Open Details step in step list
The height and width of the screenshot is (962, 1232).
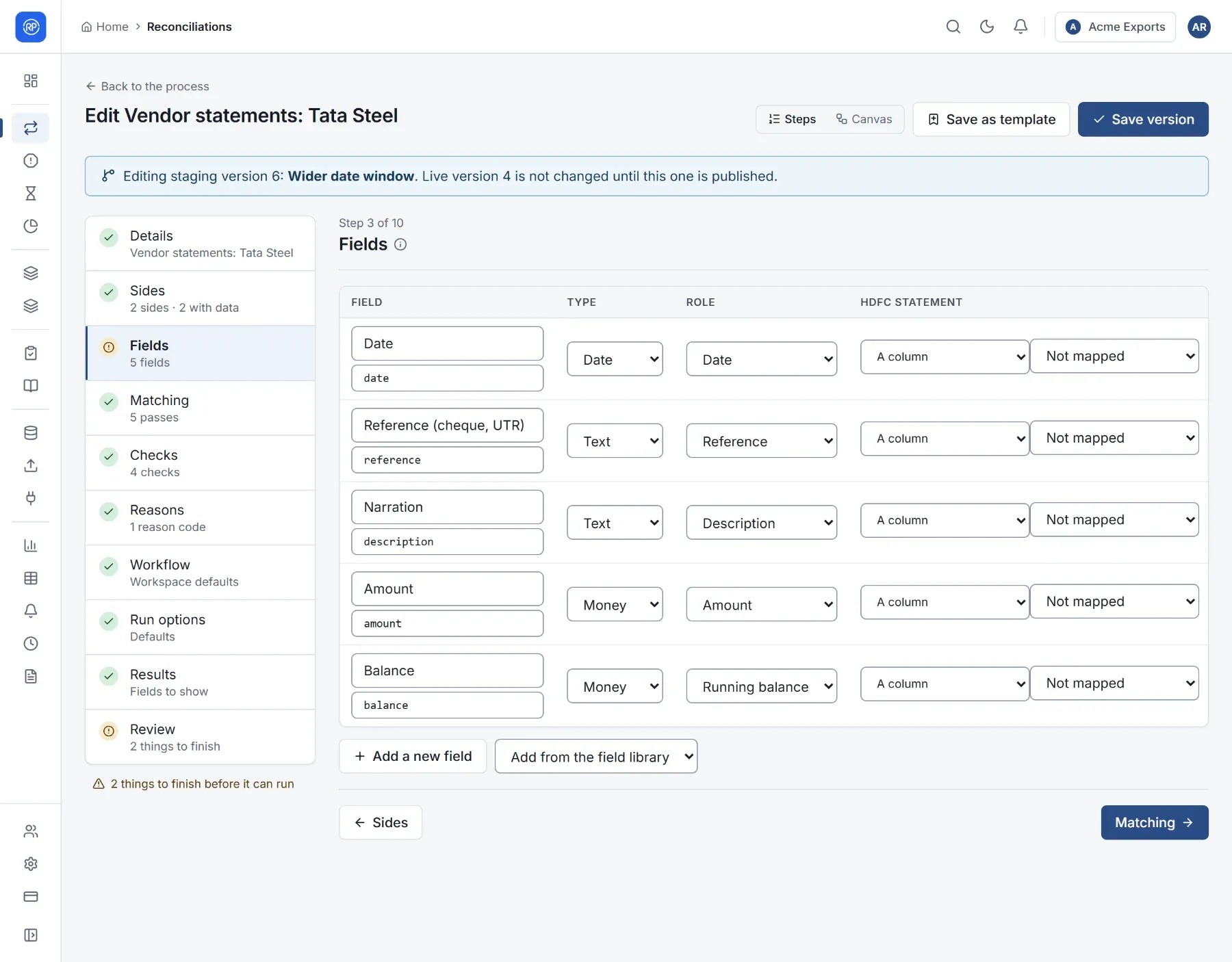click(201, 244)
